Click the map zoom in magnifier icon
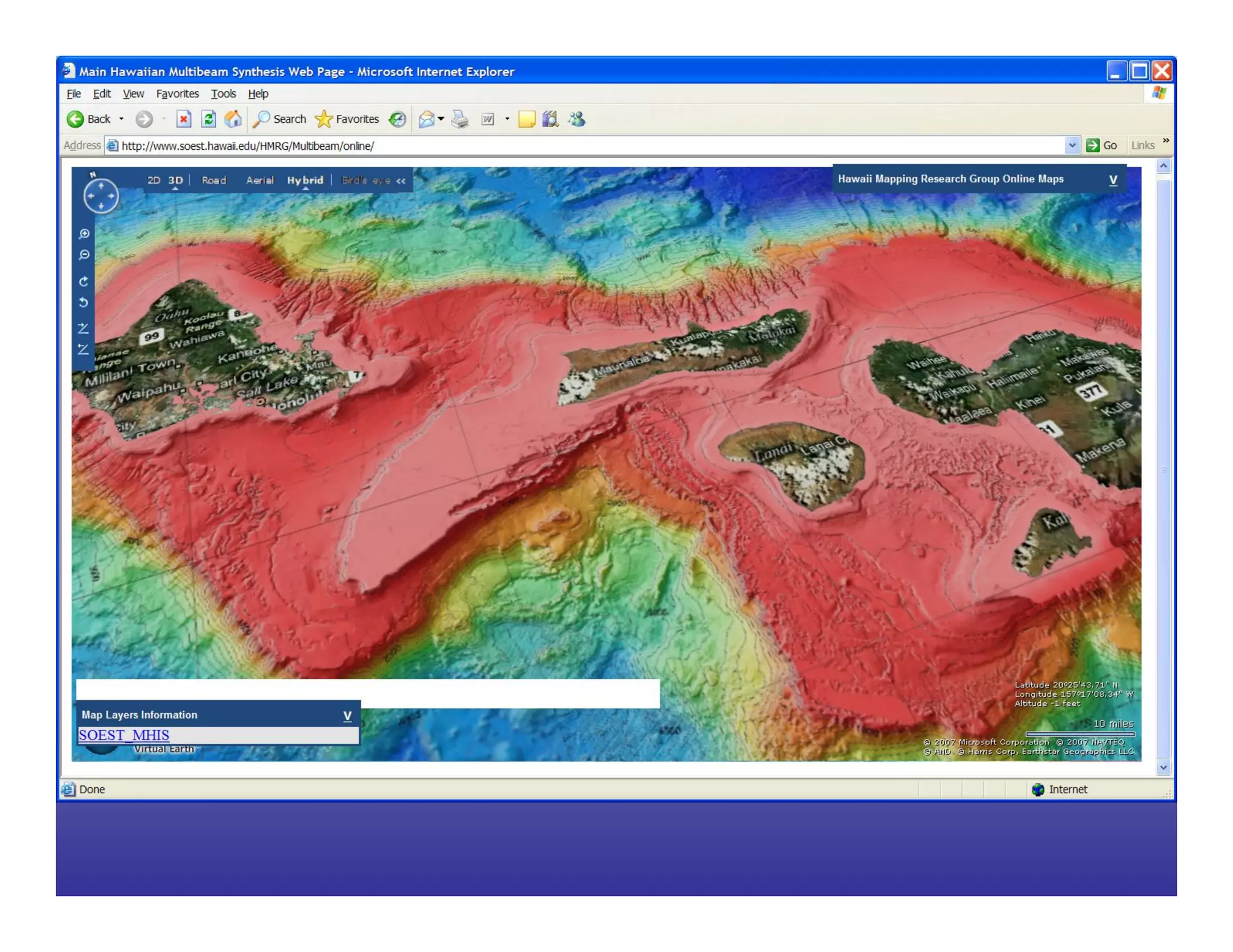This screenshot has height=952, width=1233. pos(84,233)
